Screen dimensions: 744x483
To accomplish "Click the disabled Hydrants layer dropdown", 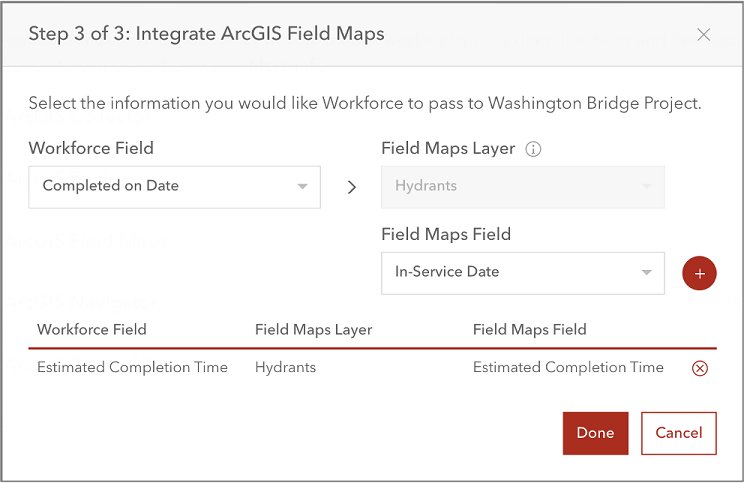I will pyautogui.click(x=522, y=187).
